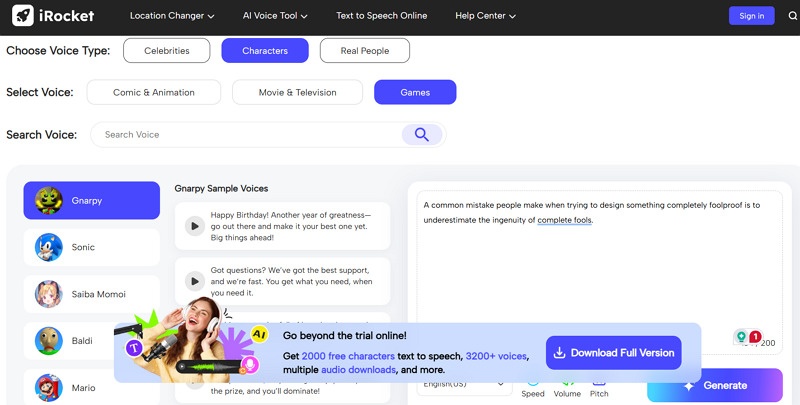Select the Saiba Momoi avatar
The image size is (800, 405).
pyautogui.click(x=48, y=294)
